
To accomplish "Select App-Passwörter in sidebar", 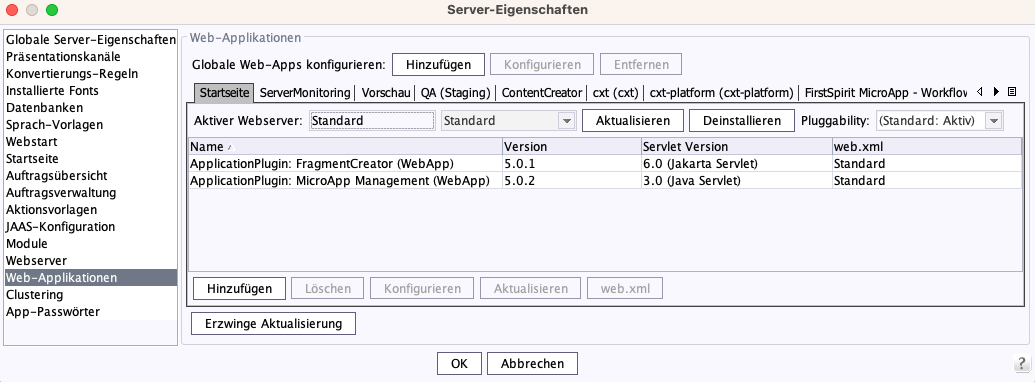I will tap(91, 312).
